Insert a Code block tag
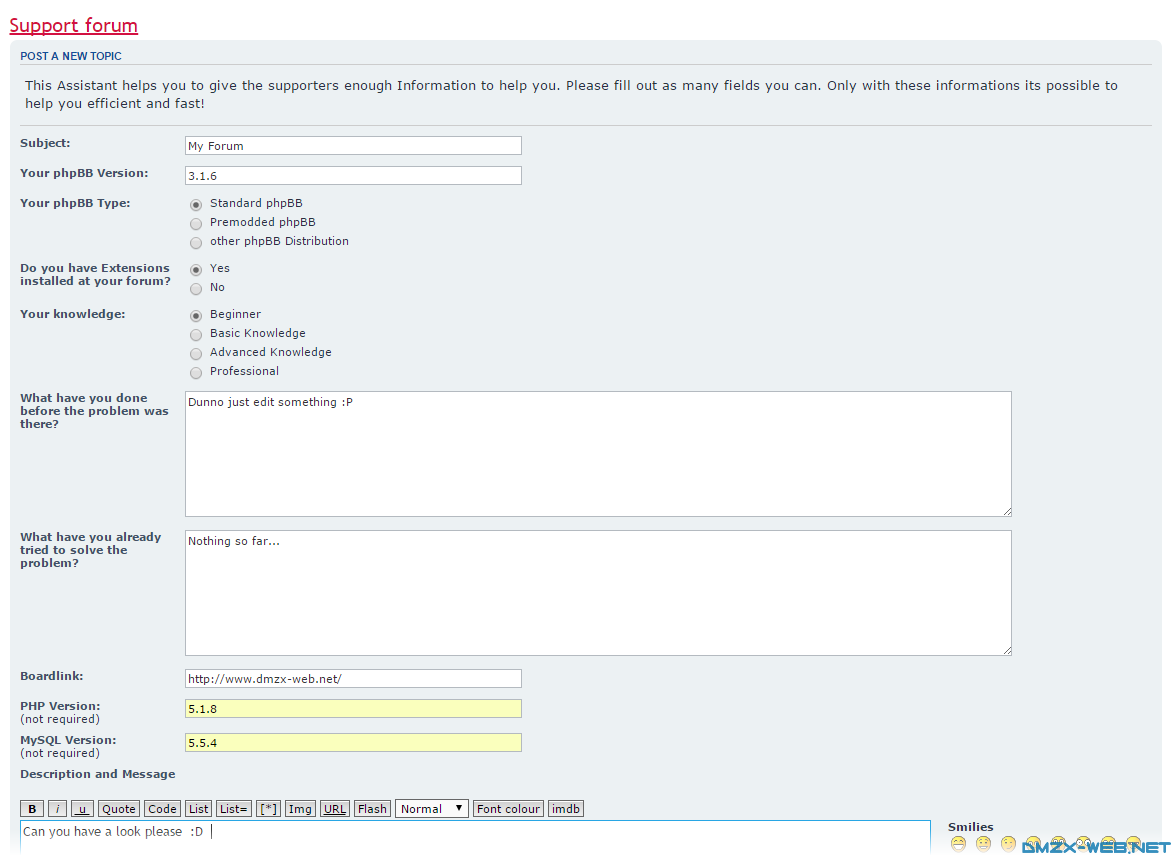Viewport: 1175px width, 856px height. tap(161, 808)
